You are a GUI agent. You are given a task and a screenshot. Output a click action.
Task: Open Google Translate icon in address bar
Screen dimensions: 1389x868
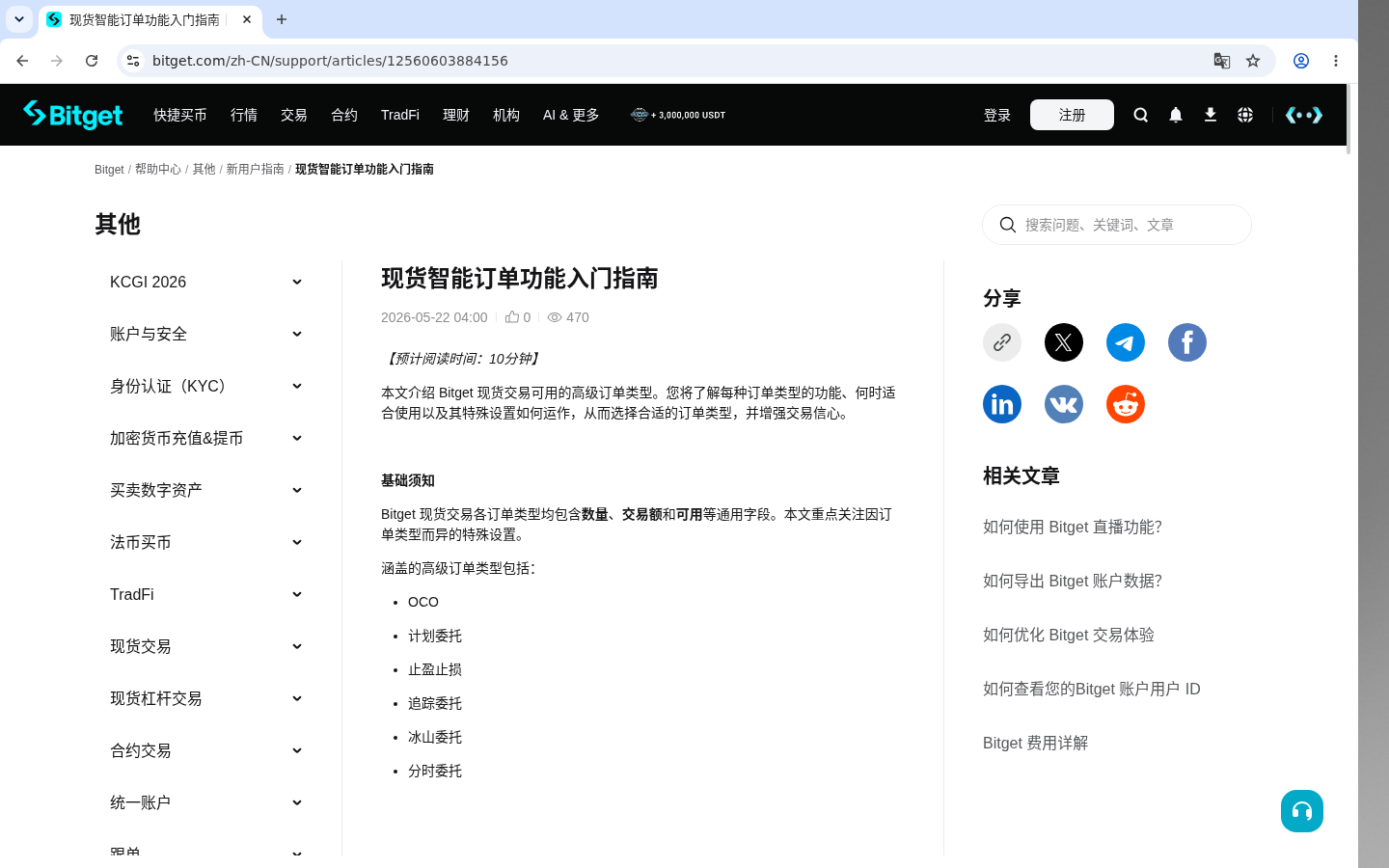[1222, 61]
